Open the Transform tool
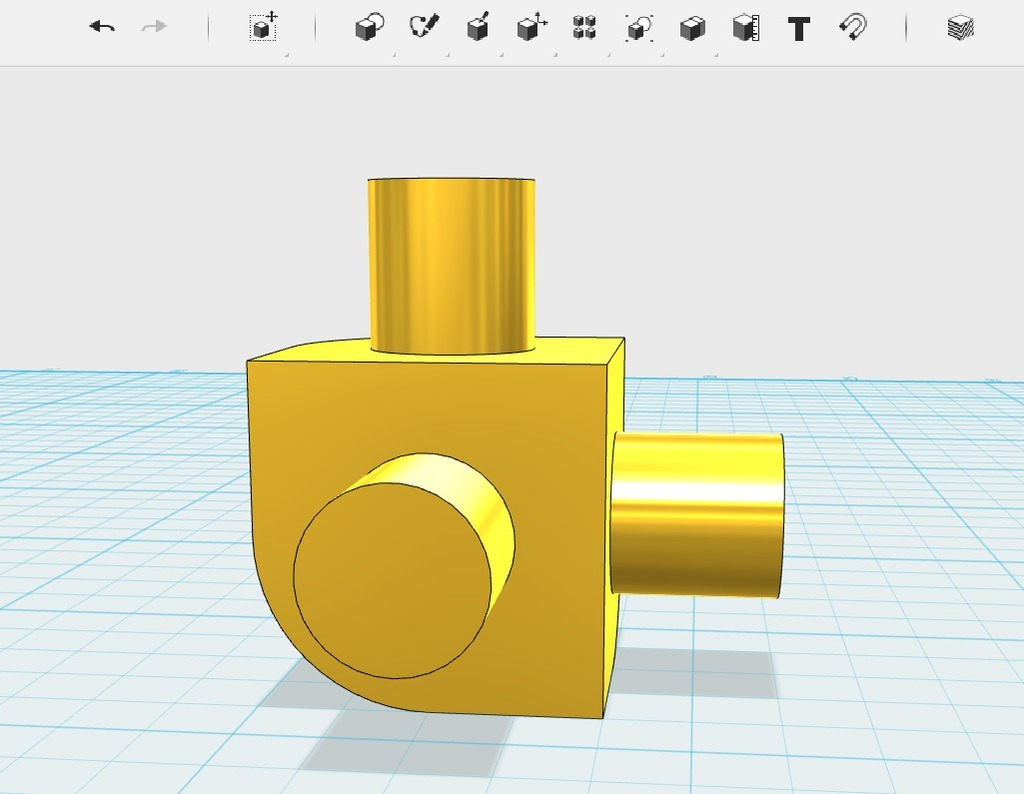 [264, 27]
